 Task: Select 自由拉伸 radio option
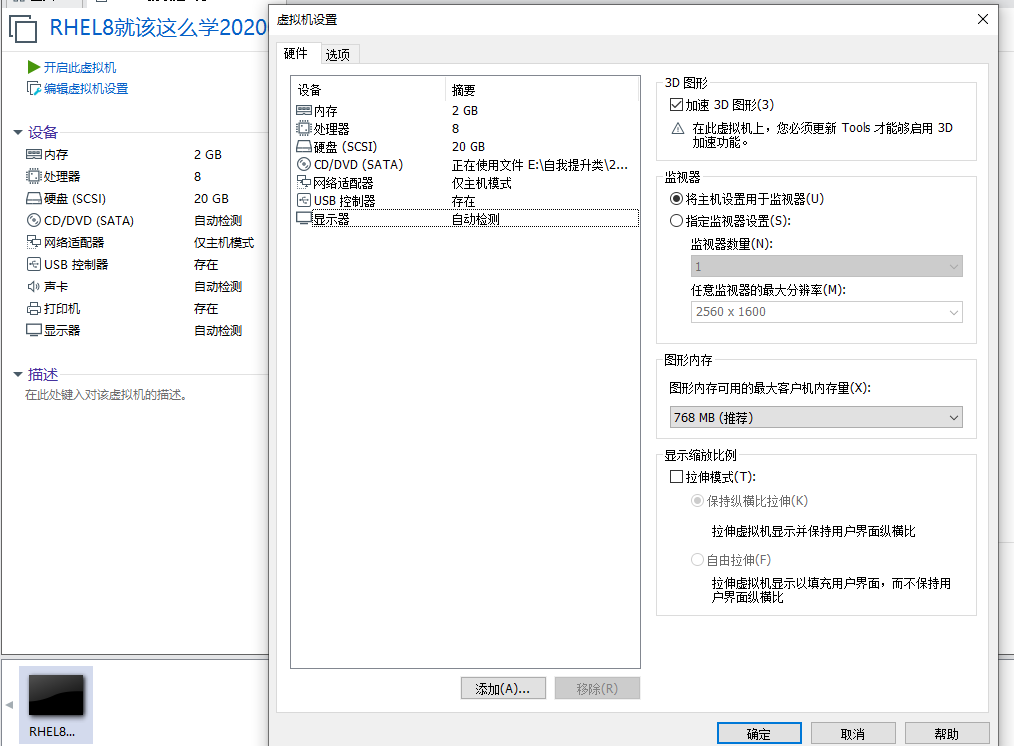tap(697, 559)
